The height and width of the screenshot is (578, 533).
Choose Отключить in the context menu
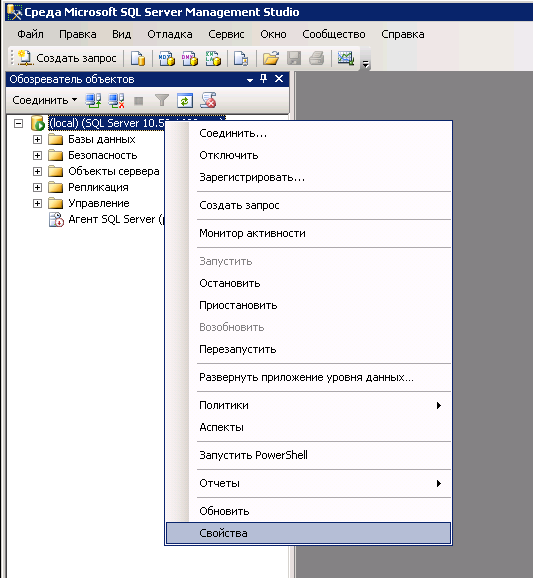tap(308, 155)
